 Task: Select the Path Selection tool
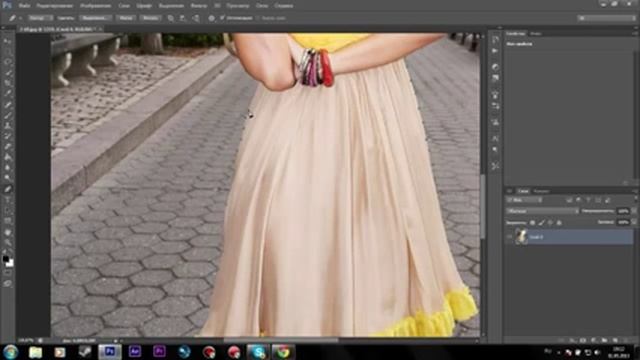point(7,210)
